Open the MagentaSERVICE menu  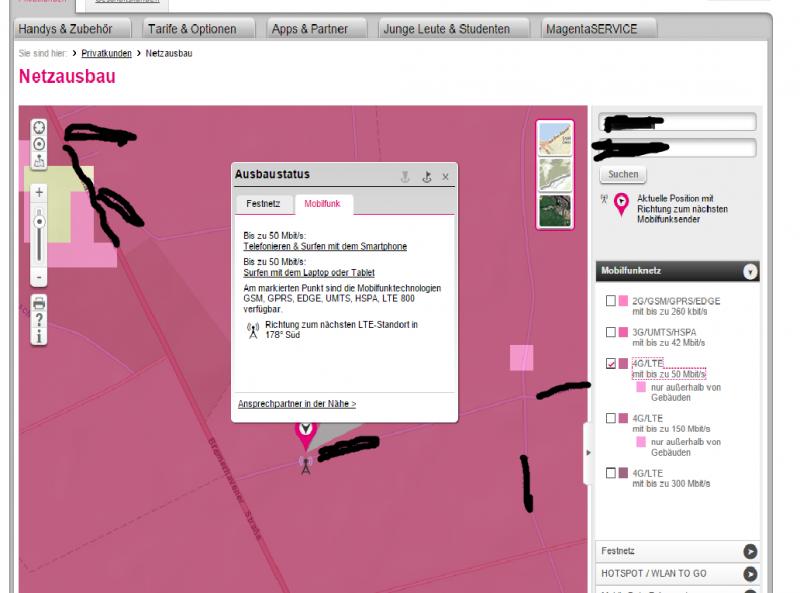pos(598,29)
